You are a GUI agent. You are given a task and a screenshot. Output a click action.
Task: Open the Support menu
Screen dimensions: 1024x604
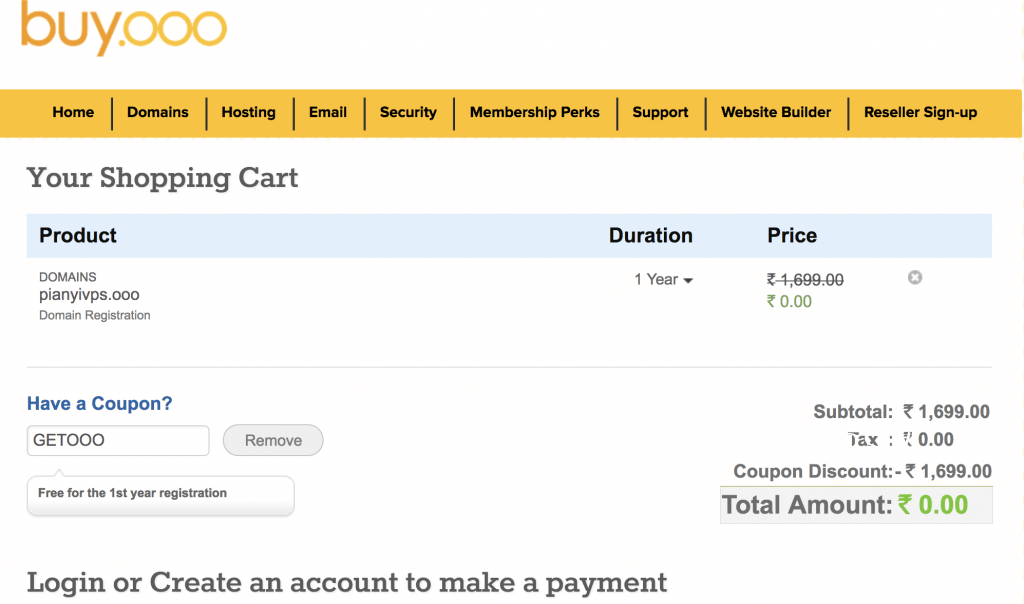pos(660,112)
